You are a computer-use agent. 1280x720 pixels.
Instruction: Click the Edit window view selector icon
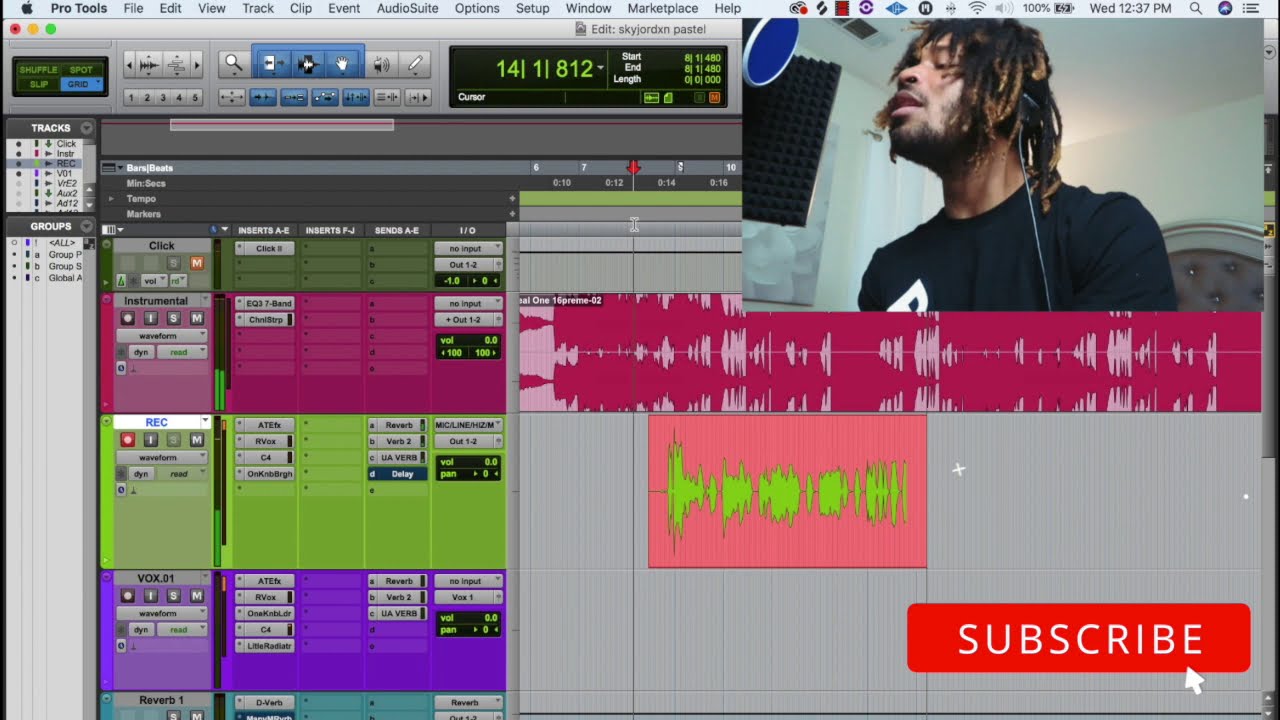tap(109, 230)
